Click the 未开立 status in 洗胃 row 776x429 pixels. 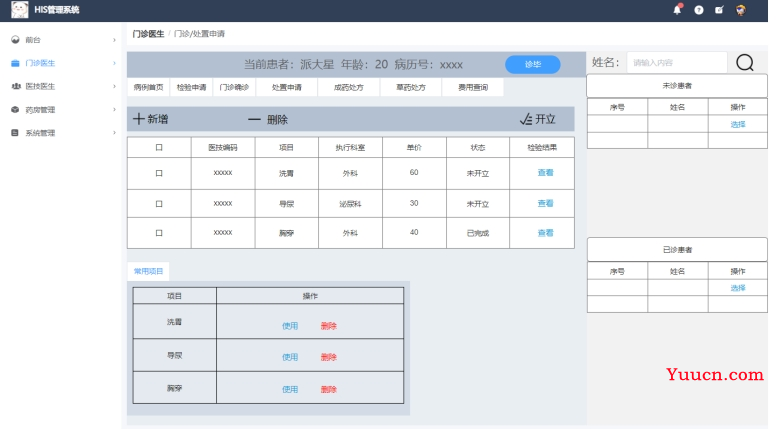478,174
